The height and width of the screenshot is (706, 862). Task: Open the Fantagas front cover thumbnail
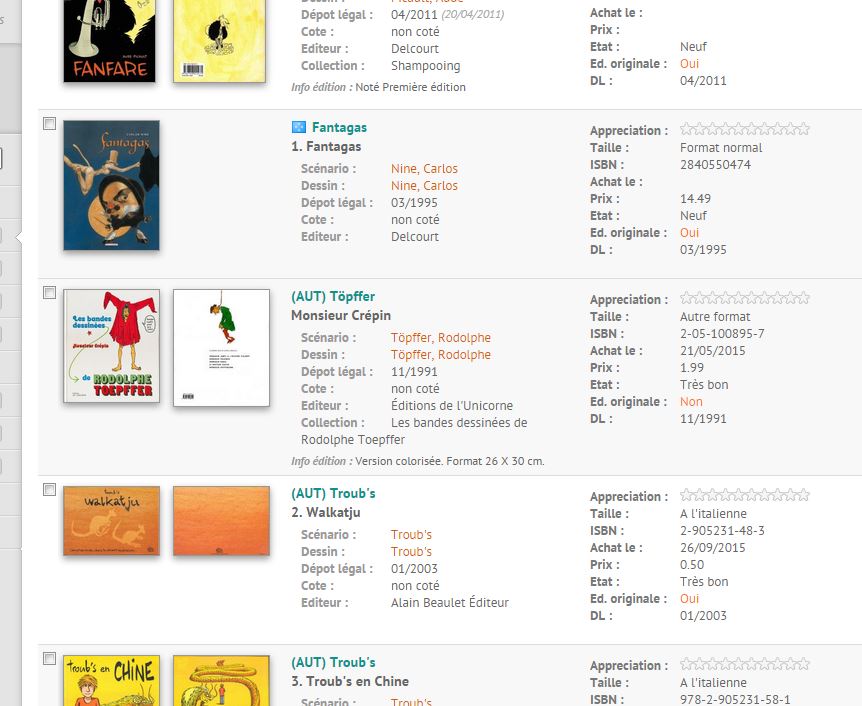point(111,186)
